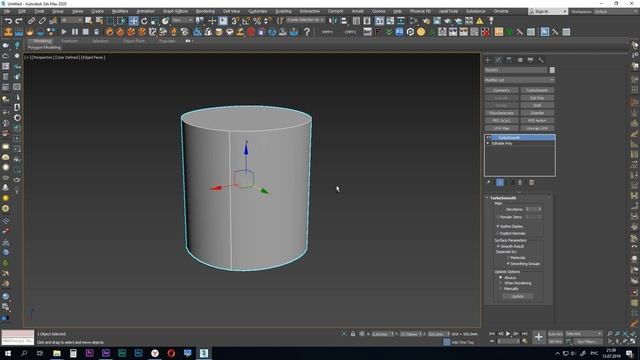The height and width of the screenshot is (360, 640).
Task: Open the Selection Filter dropdown in main toolbar
Action: 71,20
